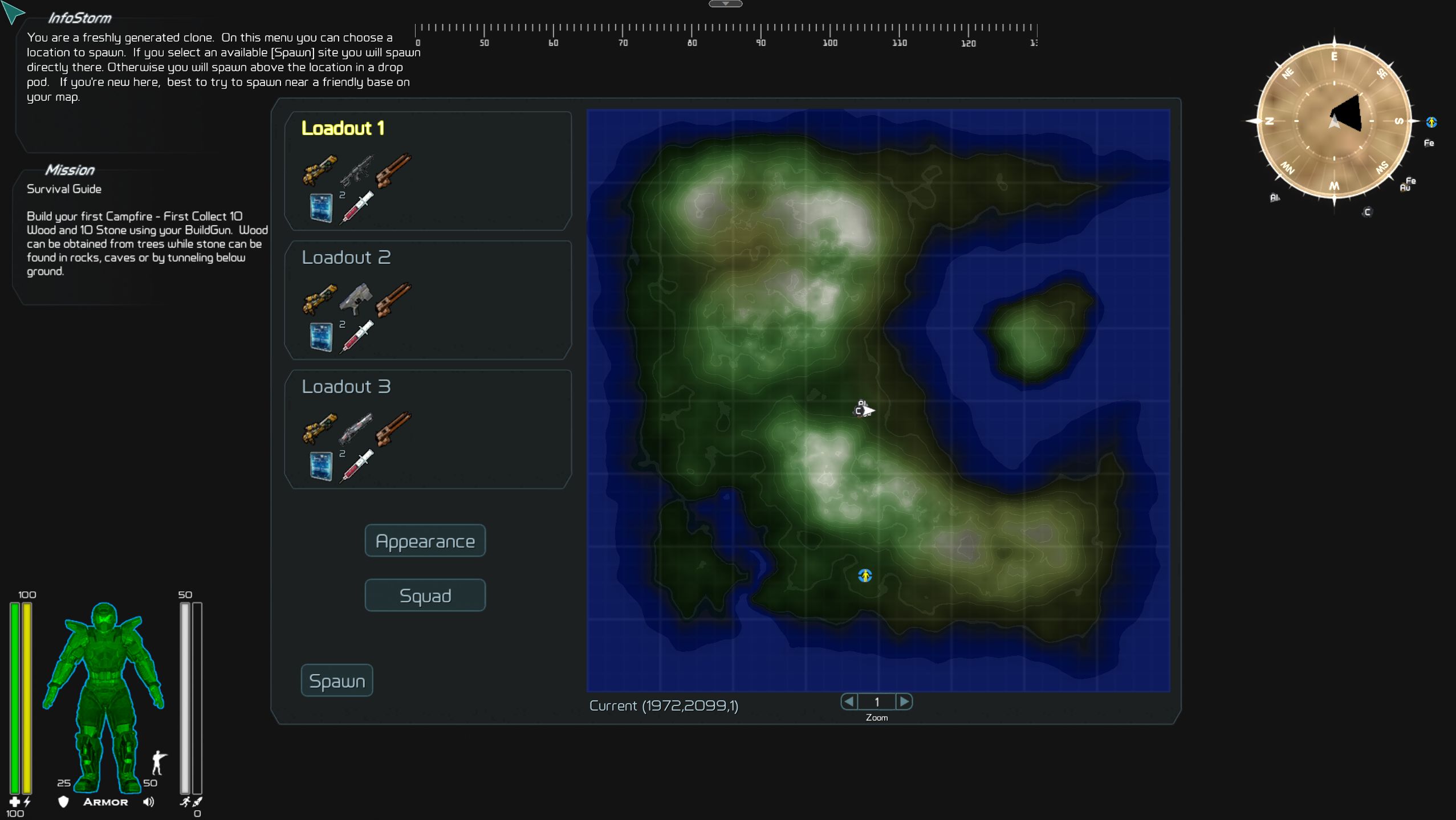Click the Current coordinates readout
Viewport: 1456px width, 820px height.
664,706
